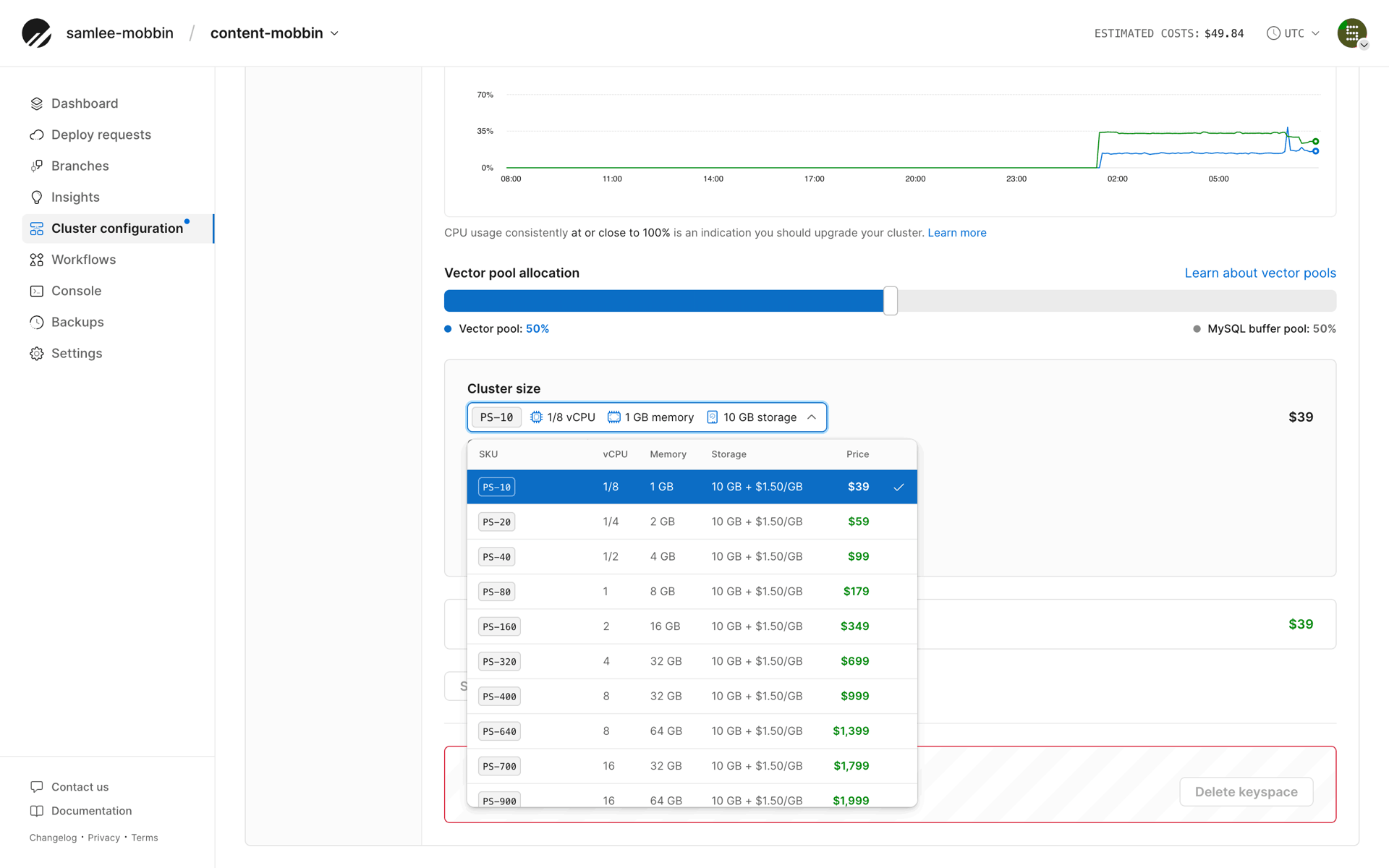Choose the PS-700 cluster size row

click(x=692, y=766)
